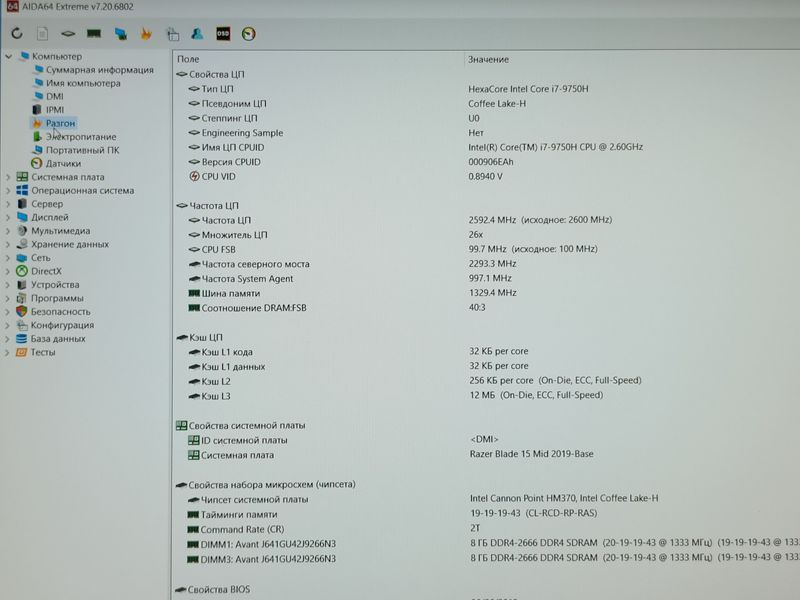Select the Множитель ЦП row
The image size is (800, 600).
[x=487, y=235]
